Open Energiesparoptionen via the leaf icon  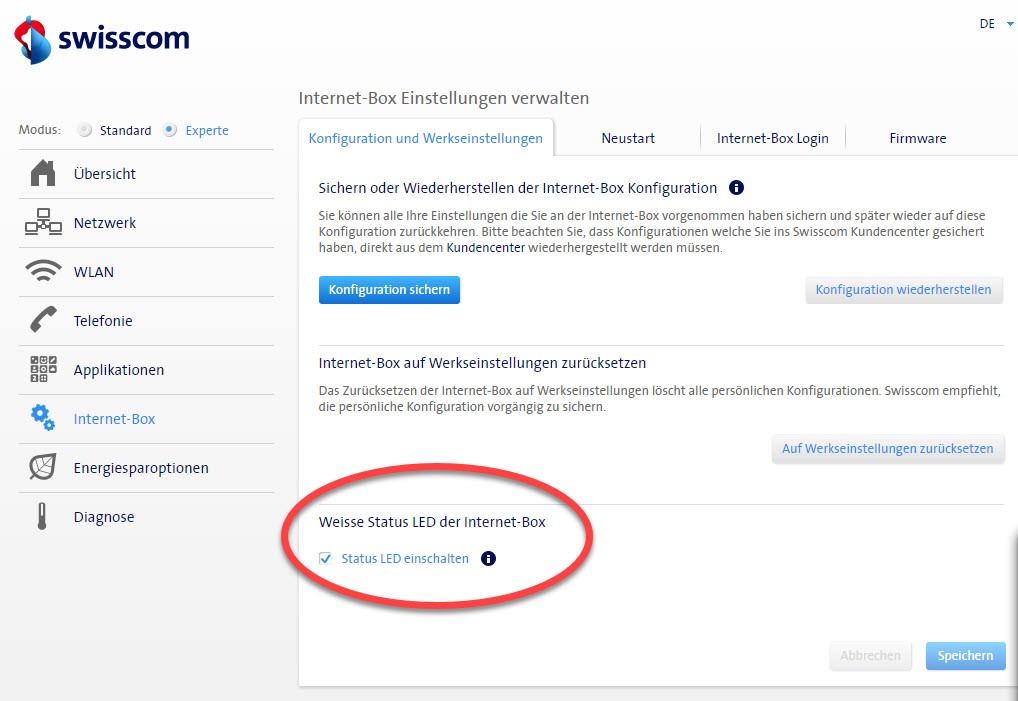click(43, 468)
